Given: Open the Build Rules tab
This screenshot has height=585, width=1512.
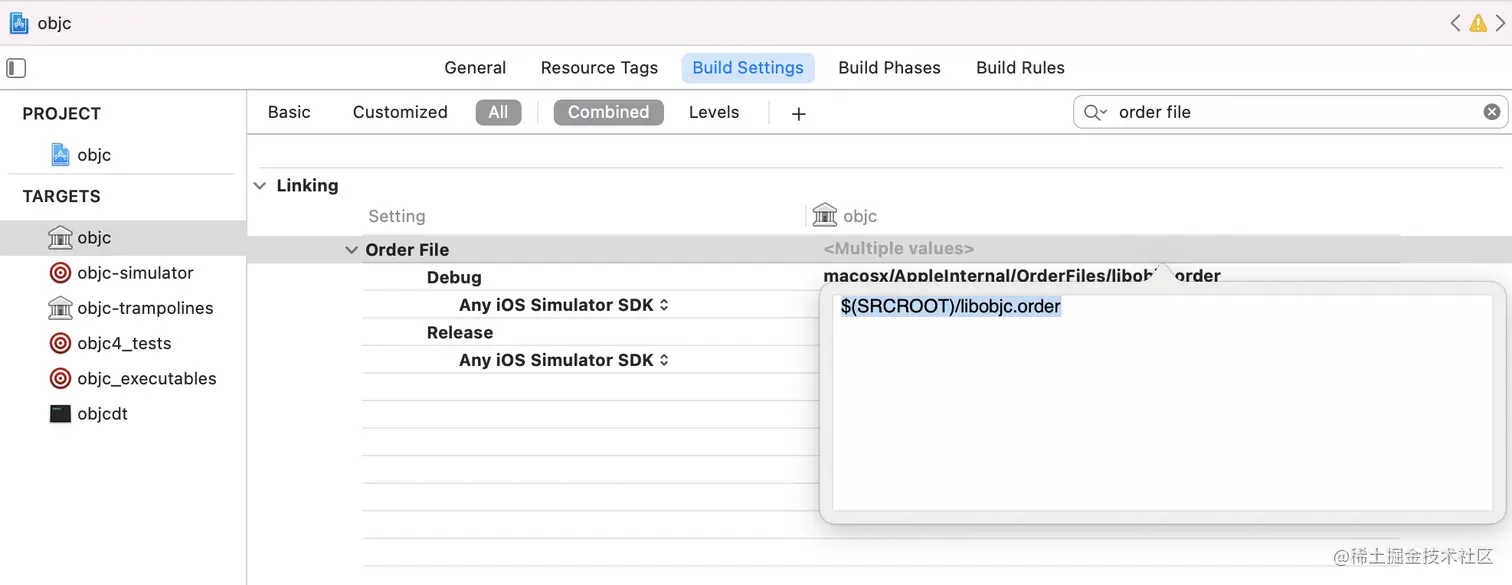Looking at the screenshot, I should coord(1020,68).
